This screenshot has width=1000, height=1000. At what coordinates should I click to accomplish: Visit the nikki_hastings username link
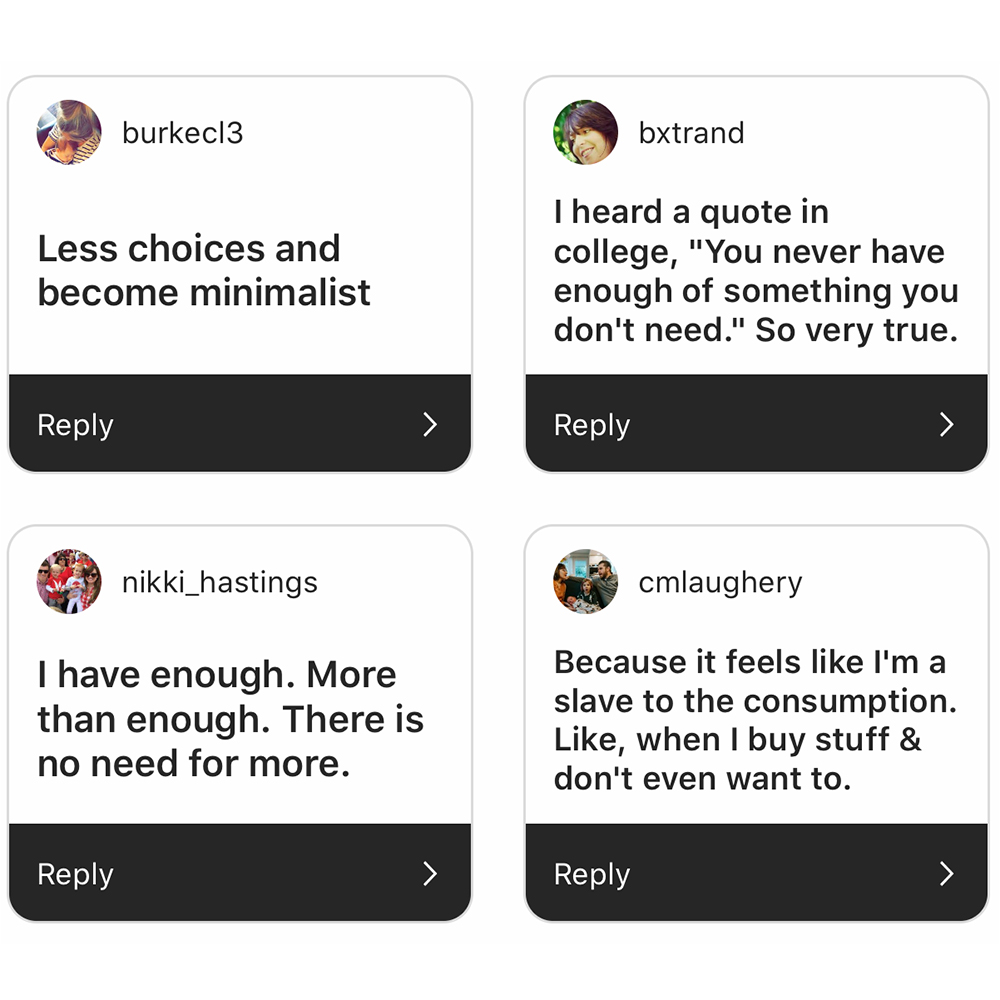tap(219, 582)
